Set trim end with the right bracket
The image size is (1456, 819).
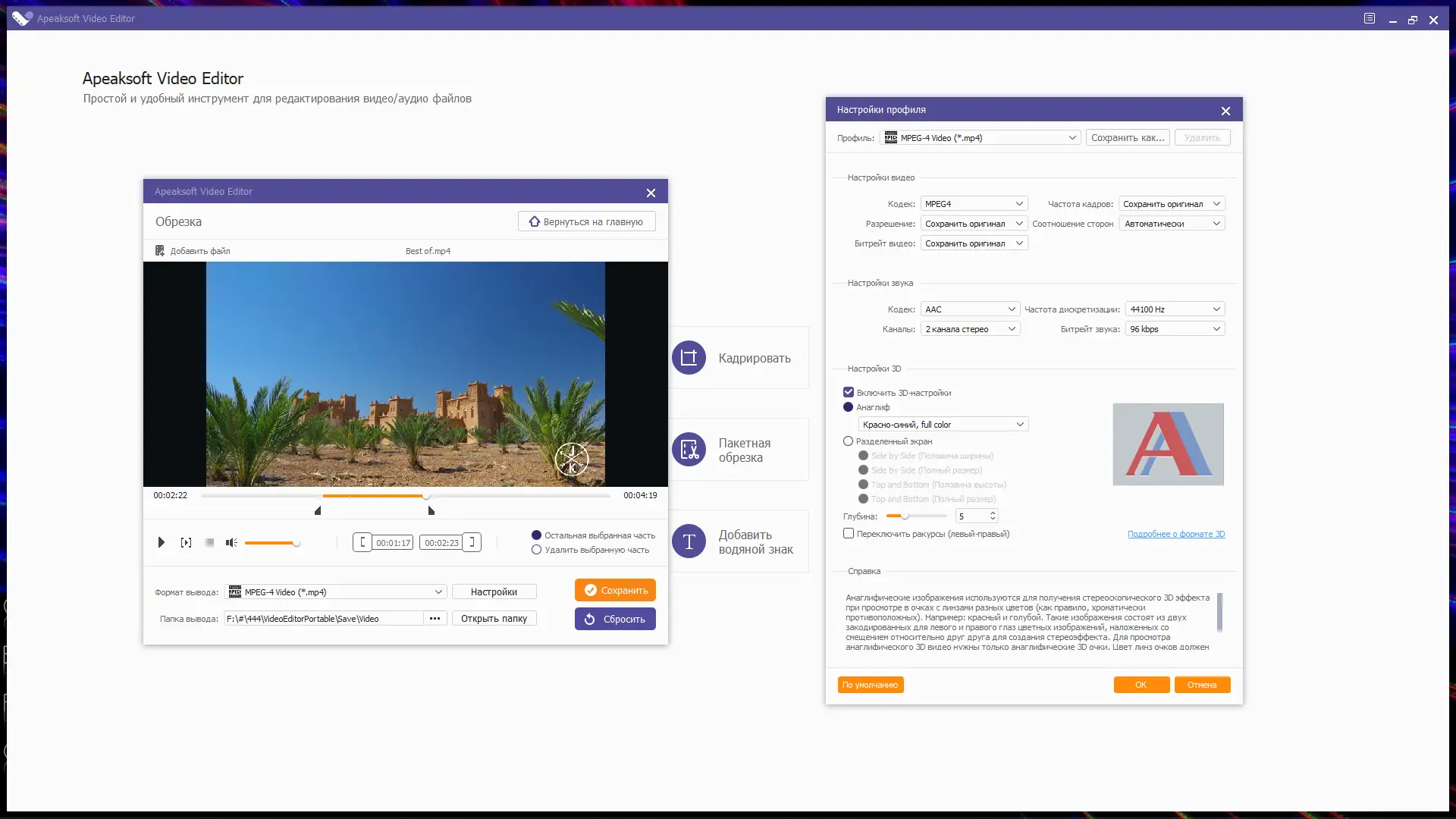click(x=472, y=542)
